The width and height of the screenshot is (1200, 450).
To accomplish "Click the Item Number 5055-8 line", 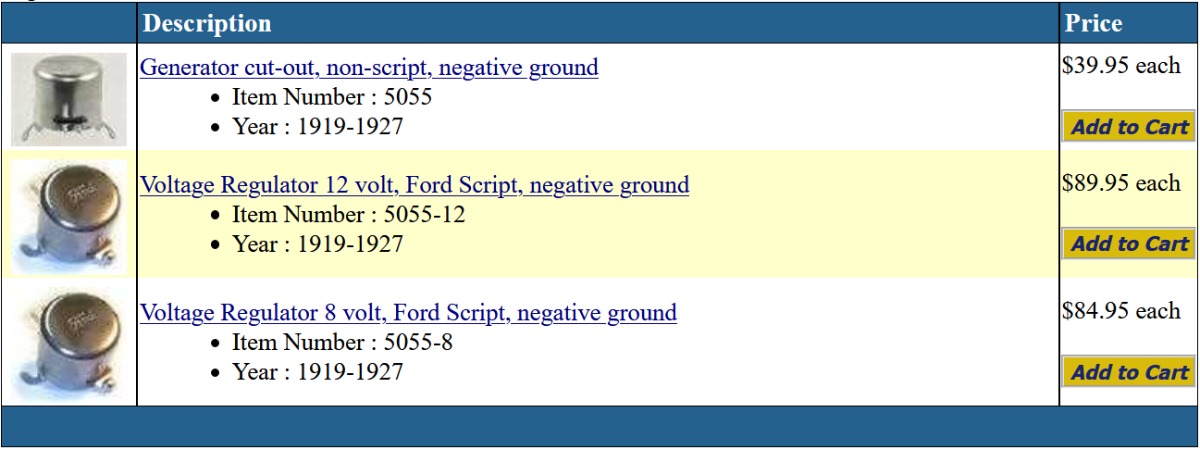I will (342, 343).
